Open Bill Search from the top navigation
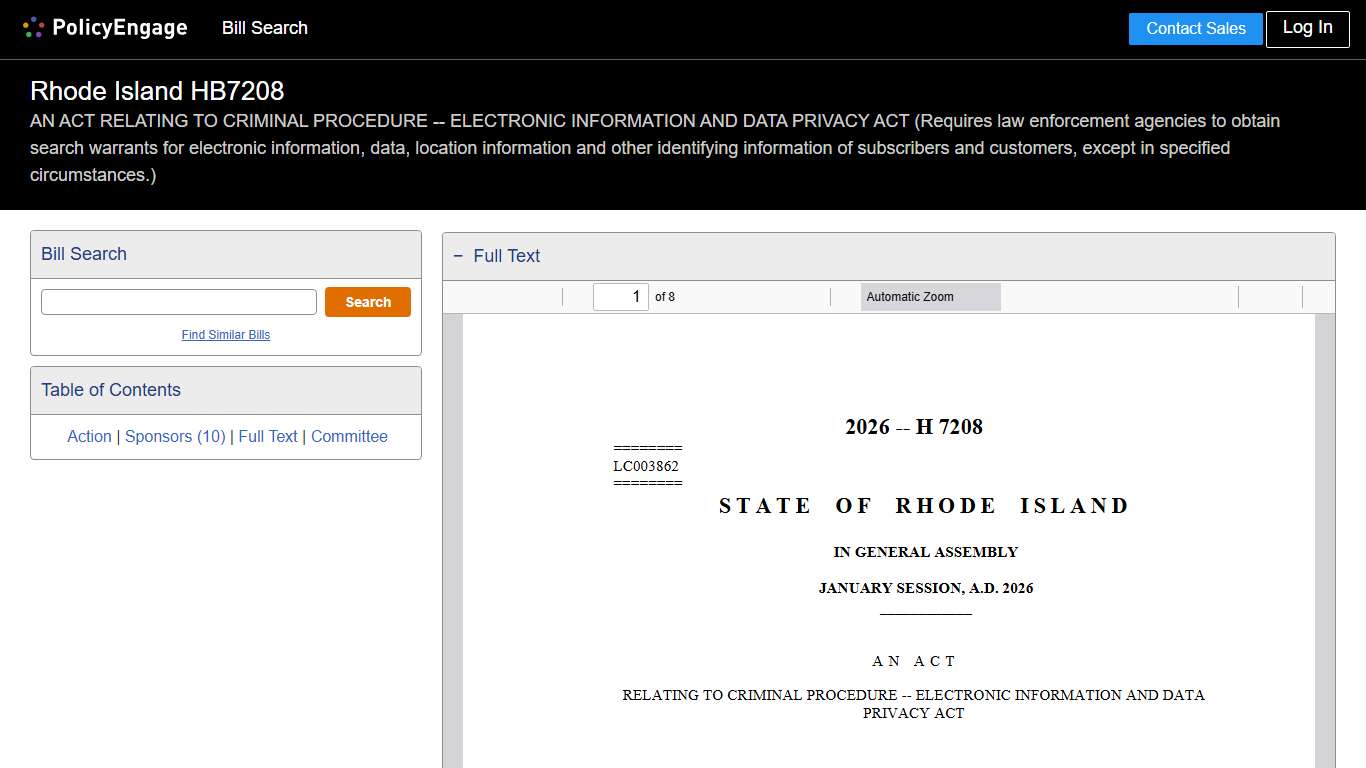The height and width of the screenshot is (768, 1366). 264,28
